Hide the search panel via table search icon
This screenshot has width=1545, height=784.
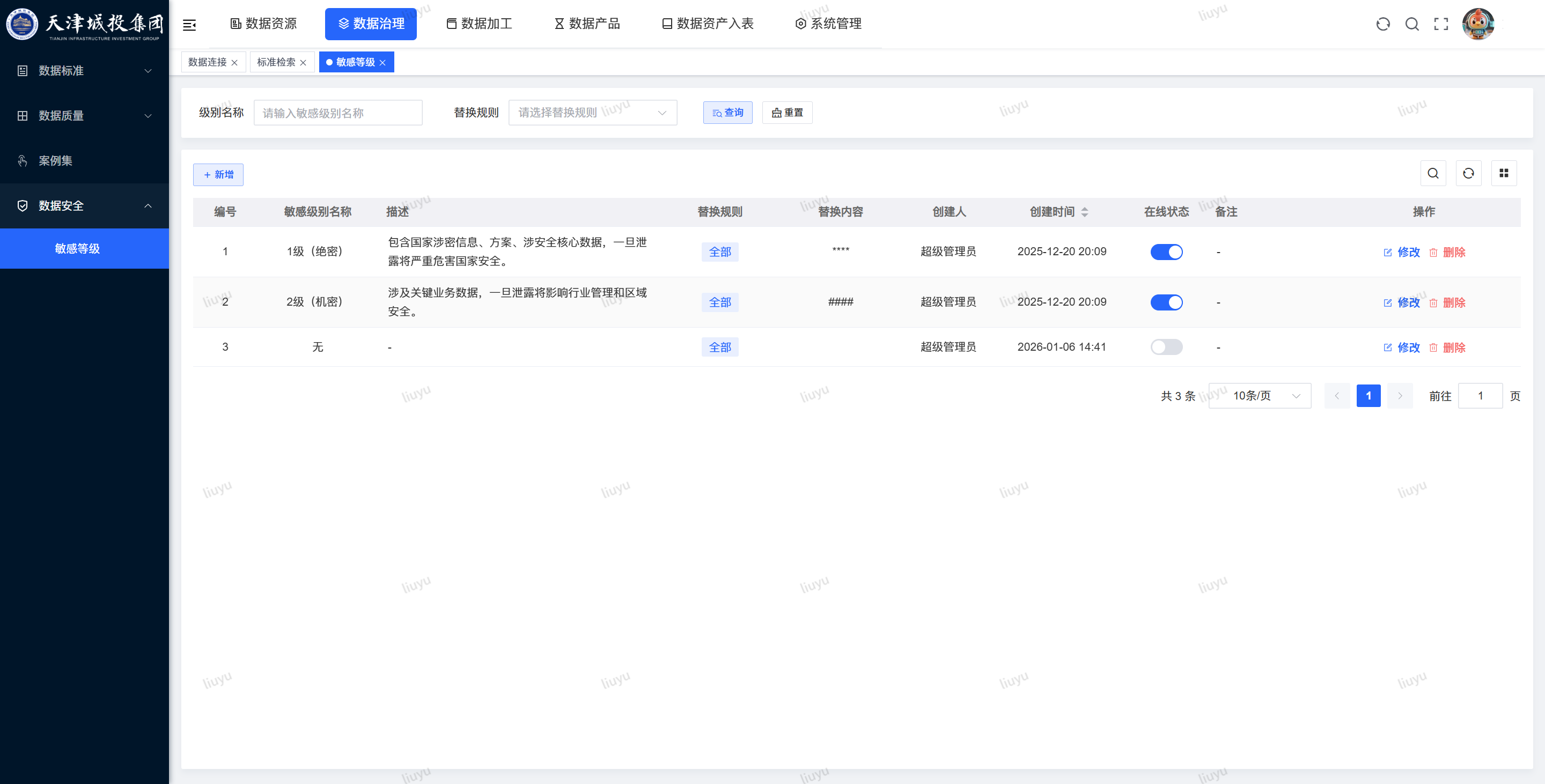pos(1433,173)
